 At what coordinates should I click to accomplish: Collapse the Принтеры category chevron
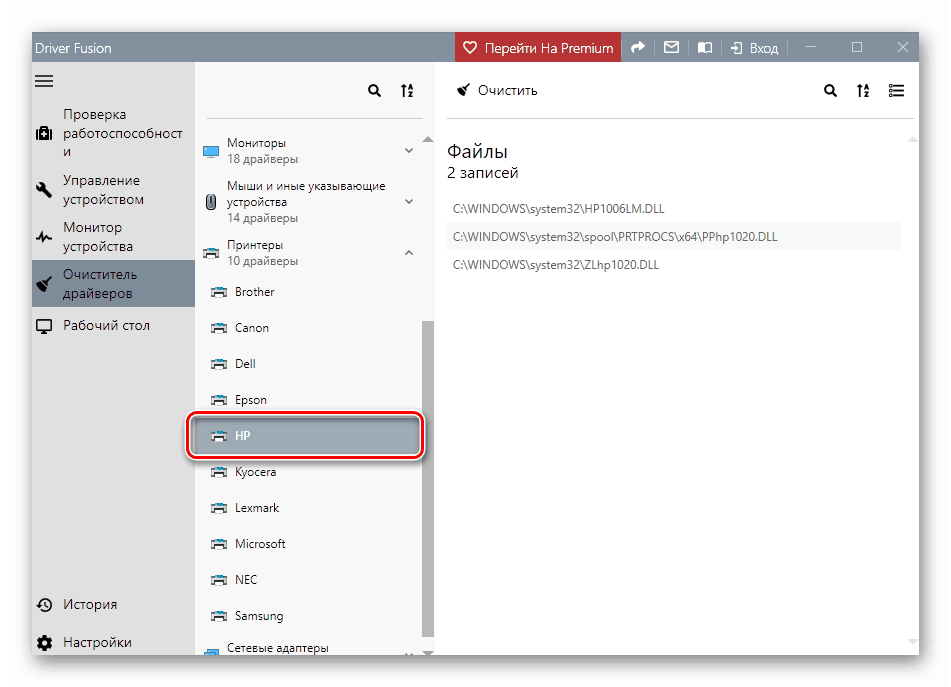(x=409, y=252)
